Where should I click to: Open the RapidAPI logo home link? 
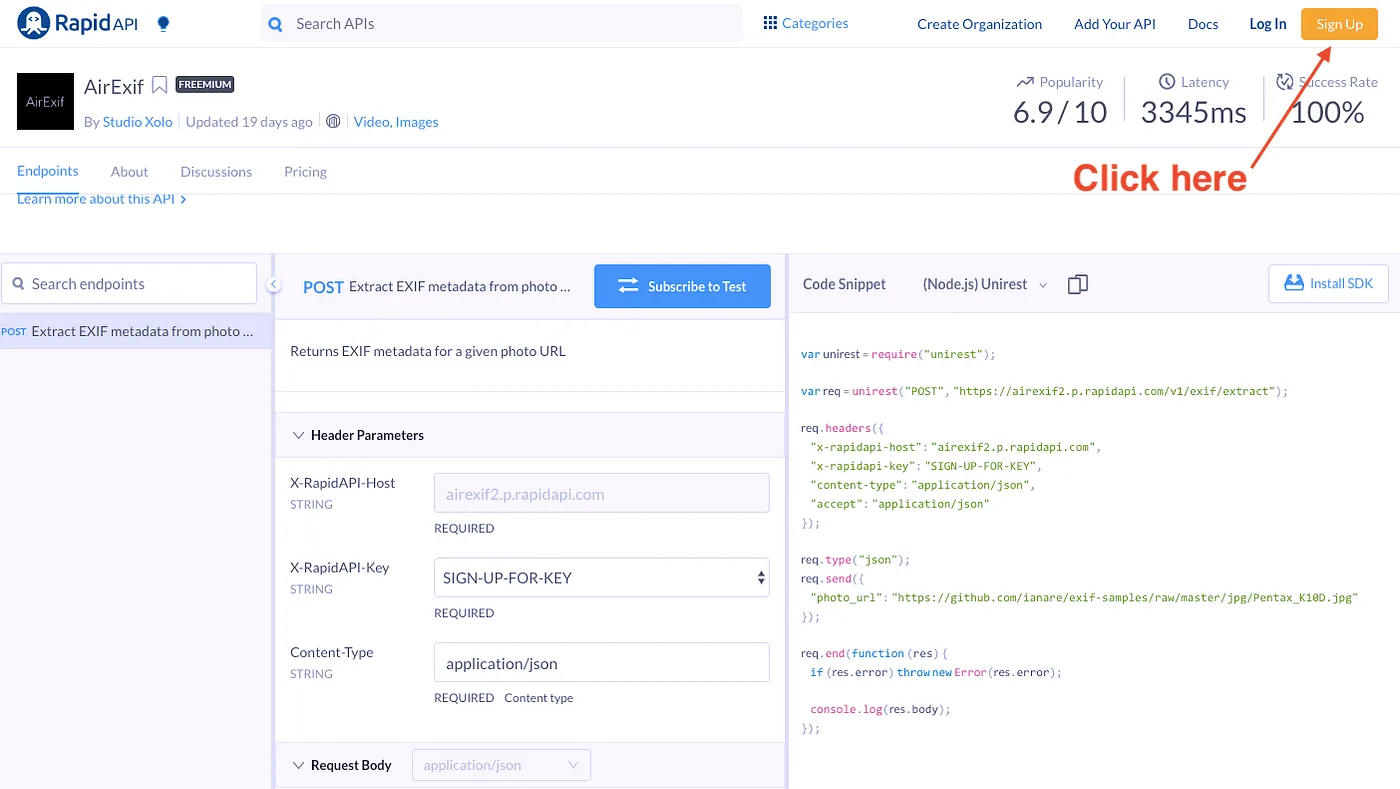tap(78, 23)
